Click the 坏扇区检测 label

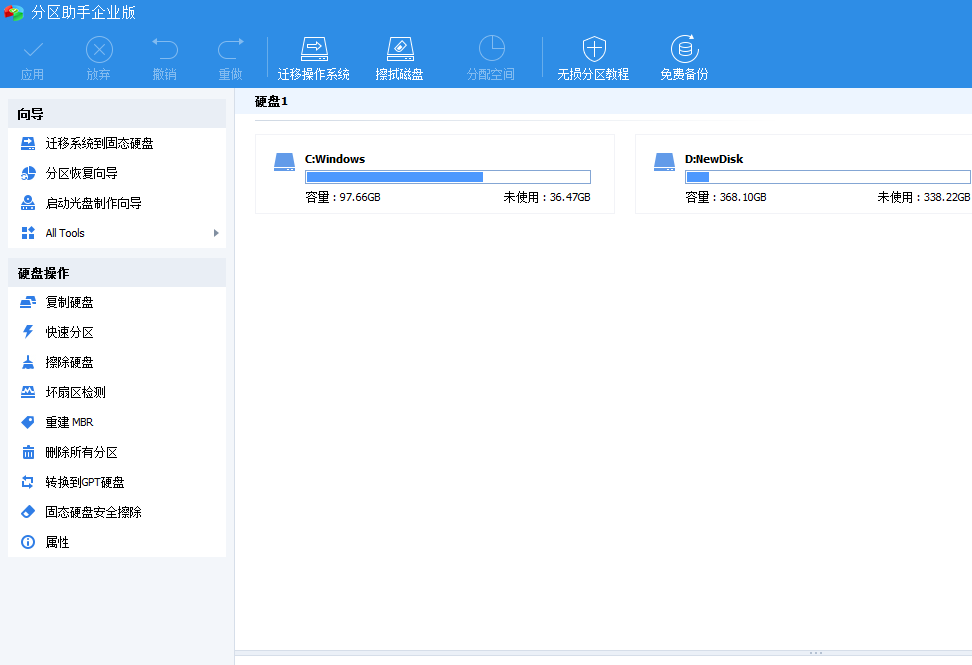click(x=76, y=392)
